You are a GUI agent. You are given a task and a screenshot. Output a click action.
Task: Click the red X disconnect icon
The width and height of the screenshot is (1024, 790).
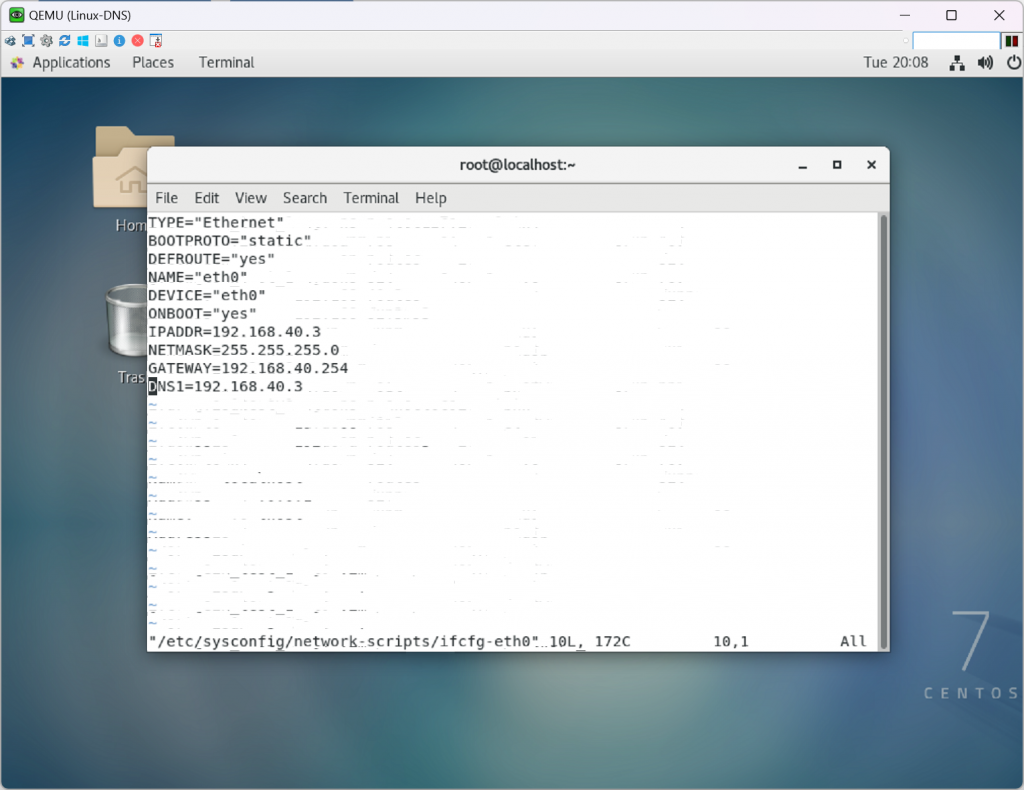(138, 41)
